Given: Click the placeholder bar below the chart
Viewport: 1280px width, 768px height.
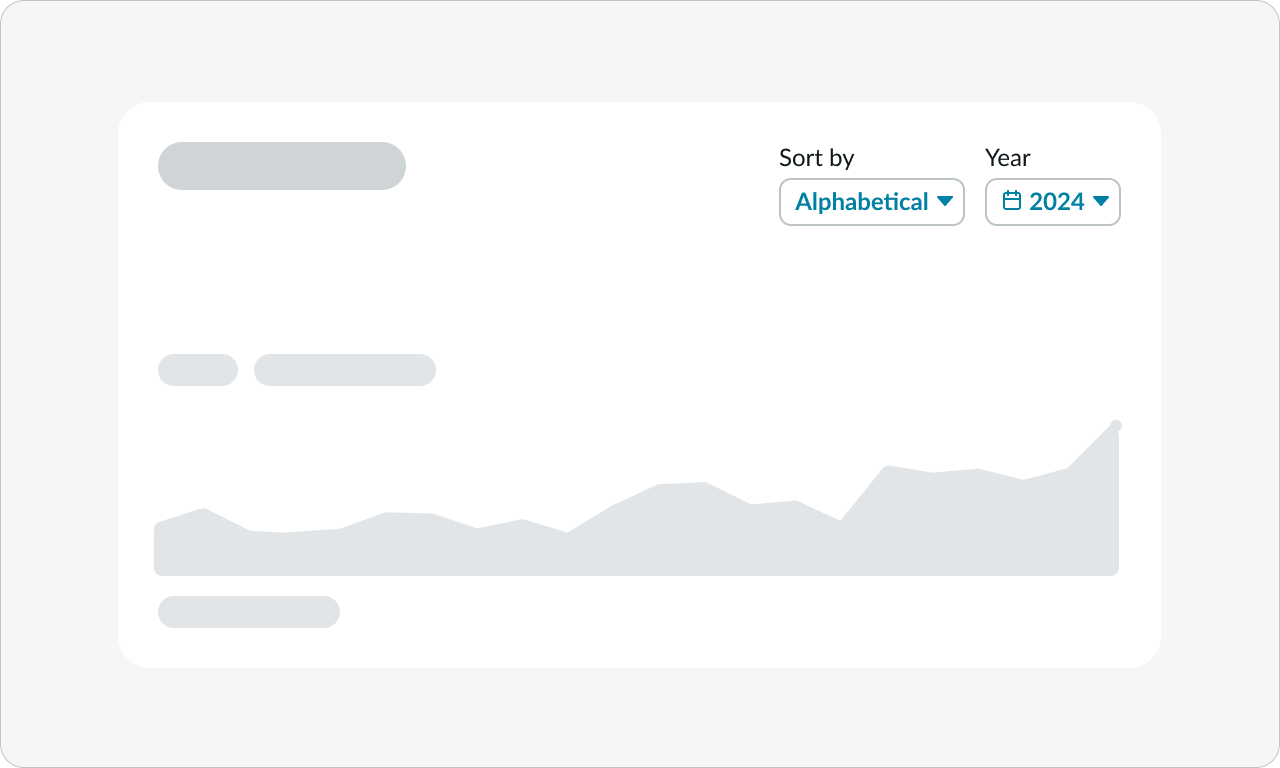Looking at the screenshot, I should pos(248,612).
